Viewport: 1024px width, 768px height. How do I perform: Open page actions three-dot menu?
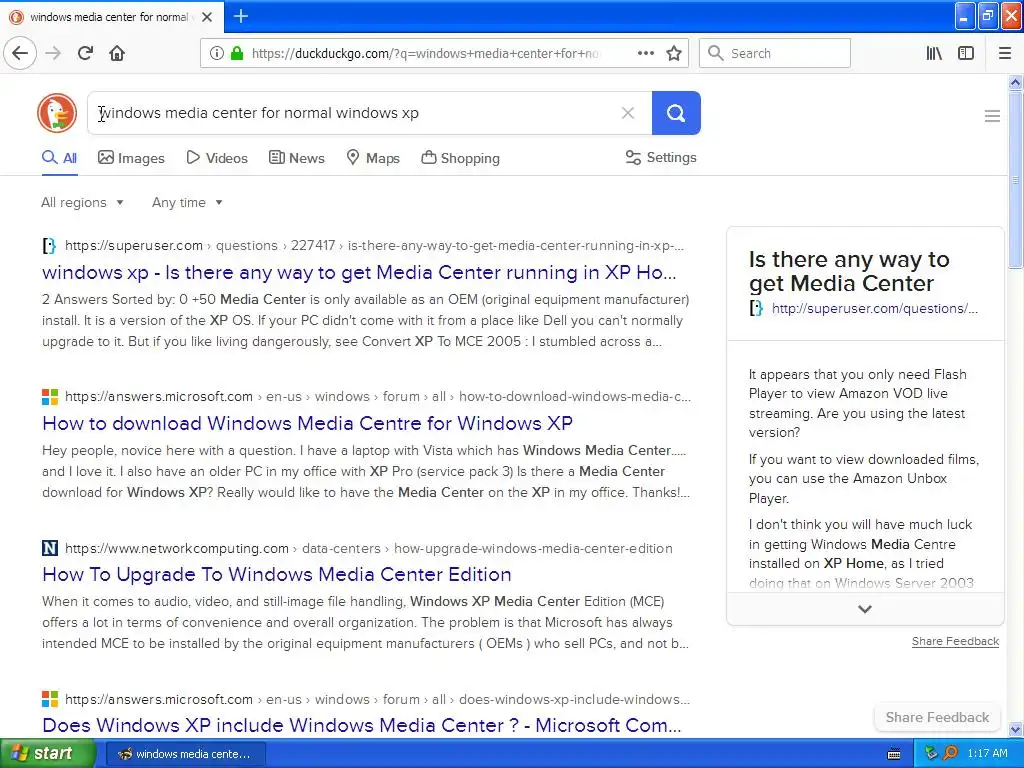tap(645, 53)
